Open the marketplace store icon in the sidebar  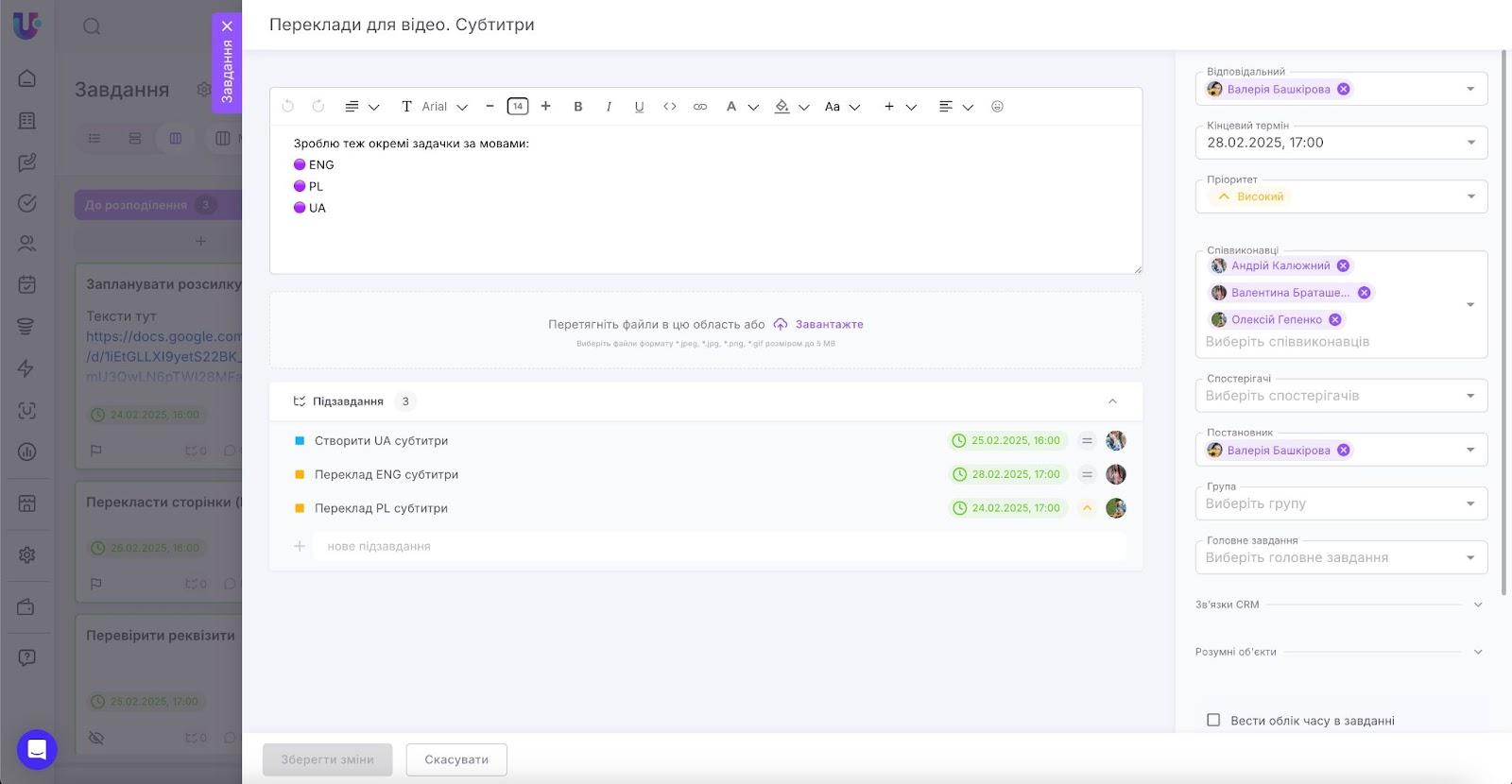pos(27,503)
